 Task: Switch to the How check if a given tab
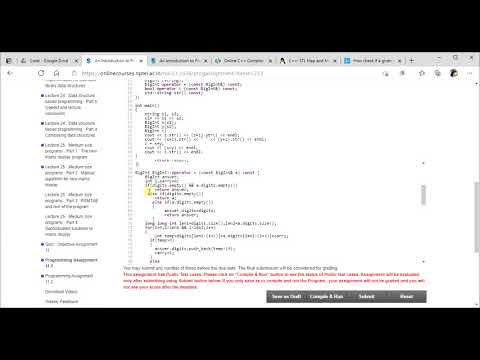coord(373,61)
